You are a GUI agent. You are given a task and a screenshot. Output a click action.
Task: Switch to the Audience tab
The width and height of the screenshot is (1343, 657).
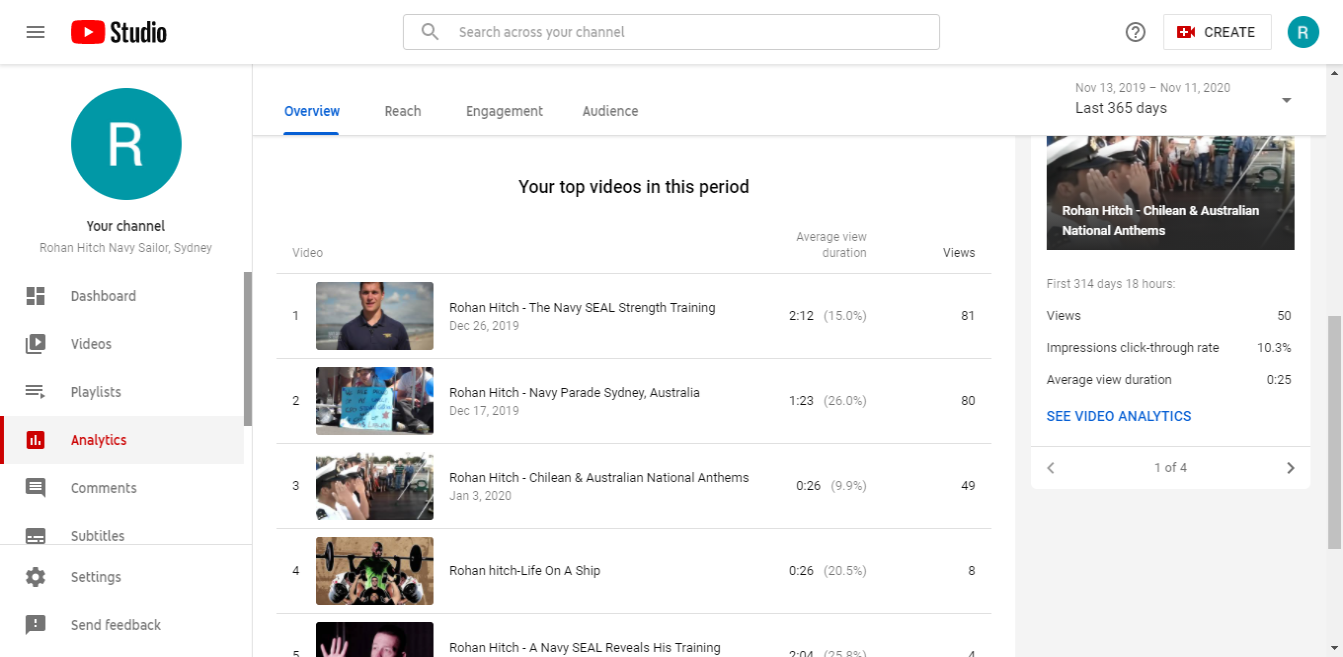(x=610, y=111)
